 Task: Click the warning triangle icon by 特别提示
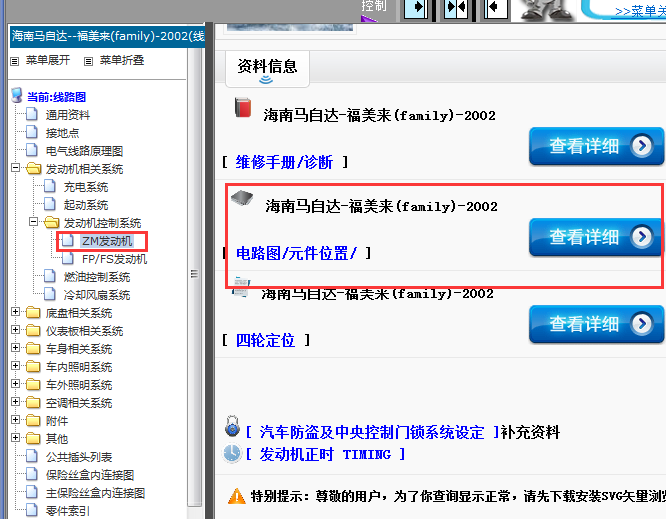pyautogui.click(x=237, y=496)
